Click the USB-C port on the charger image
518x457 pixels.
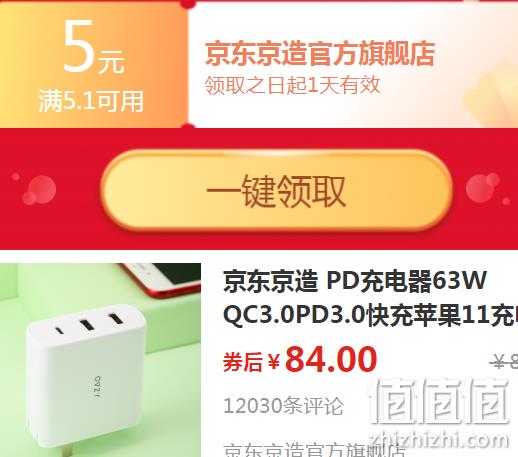(59, 331)
